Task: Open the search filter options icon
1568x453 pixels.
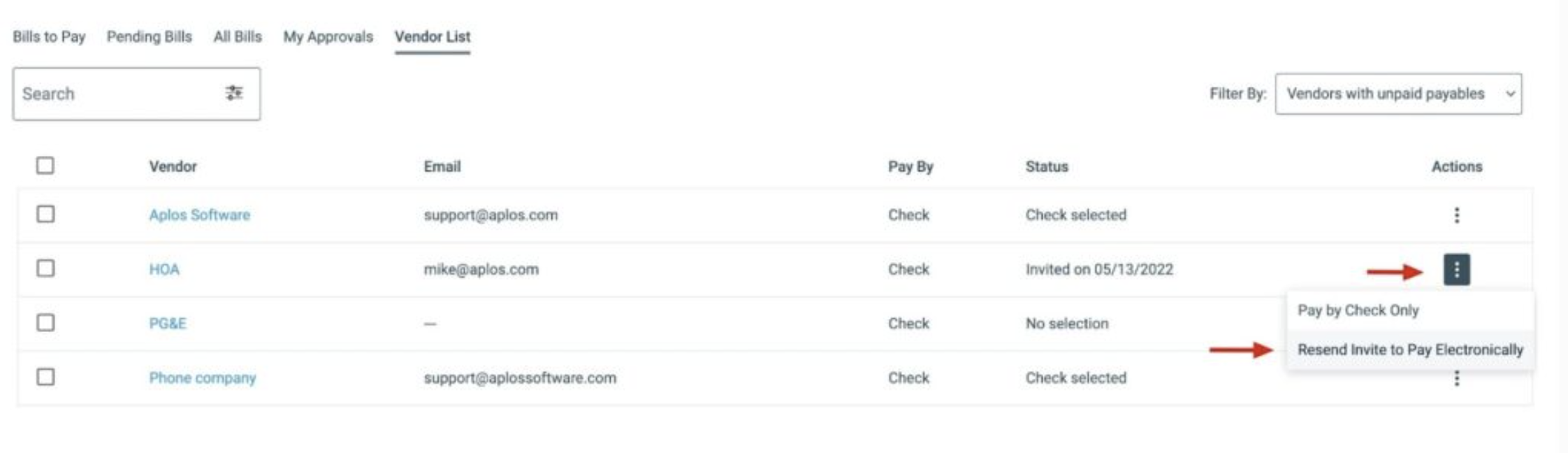Action: [x=234, y=93]
